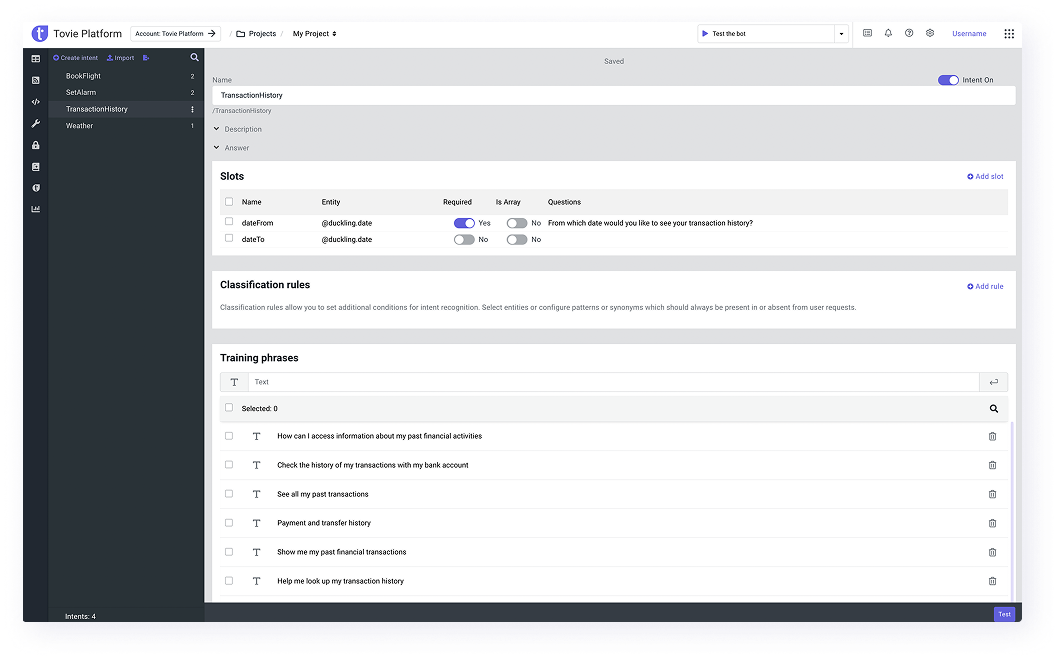Open the My Project dropdown

[314, 34]
